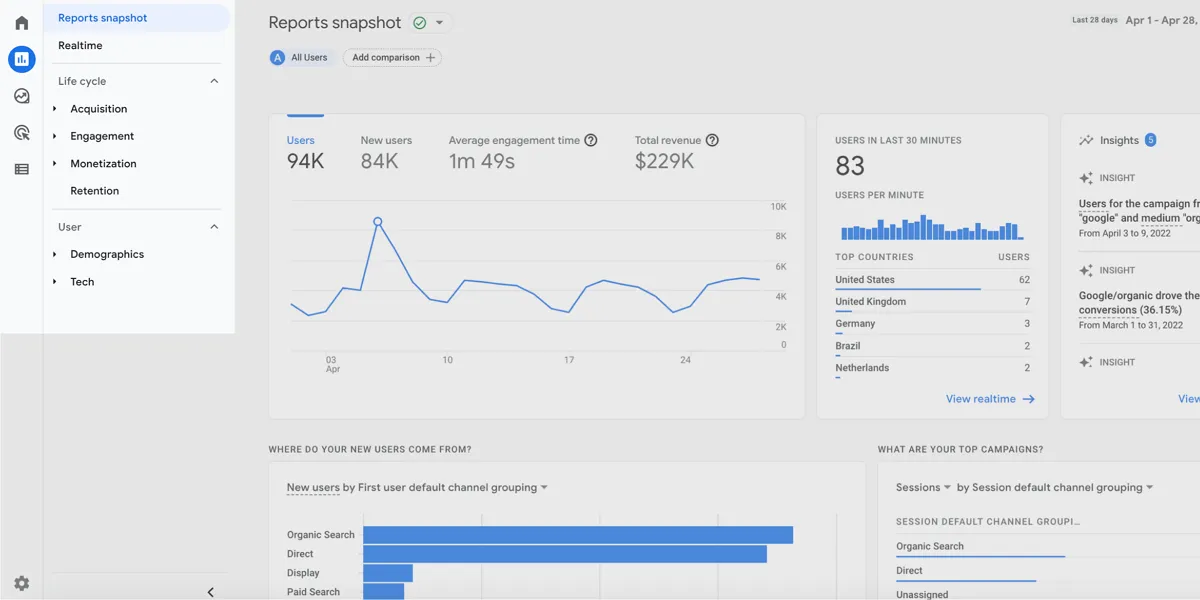Open the Admin settings gear
Viewport: 1200px width, 600px height.
tap(21, 583)
